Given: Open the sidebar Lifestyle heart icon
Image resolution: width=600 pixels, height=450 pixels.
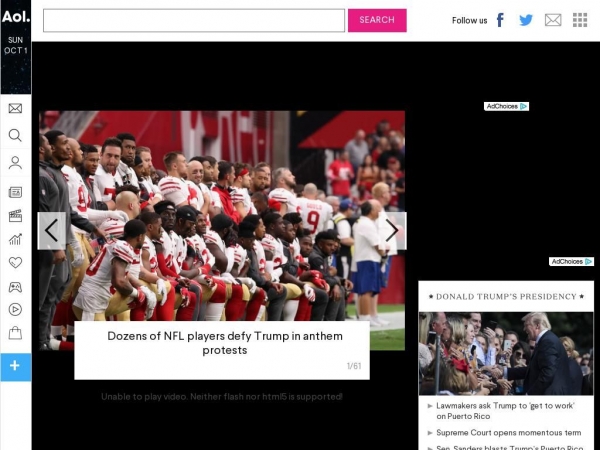Looking at the screenshot, I should point(15,262).
